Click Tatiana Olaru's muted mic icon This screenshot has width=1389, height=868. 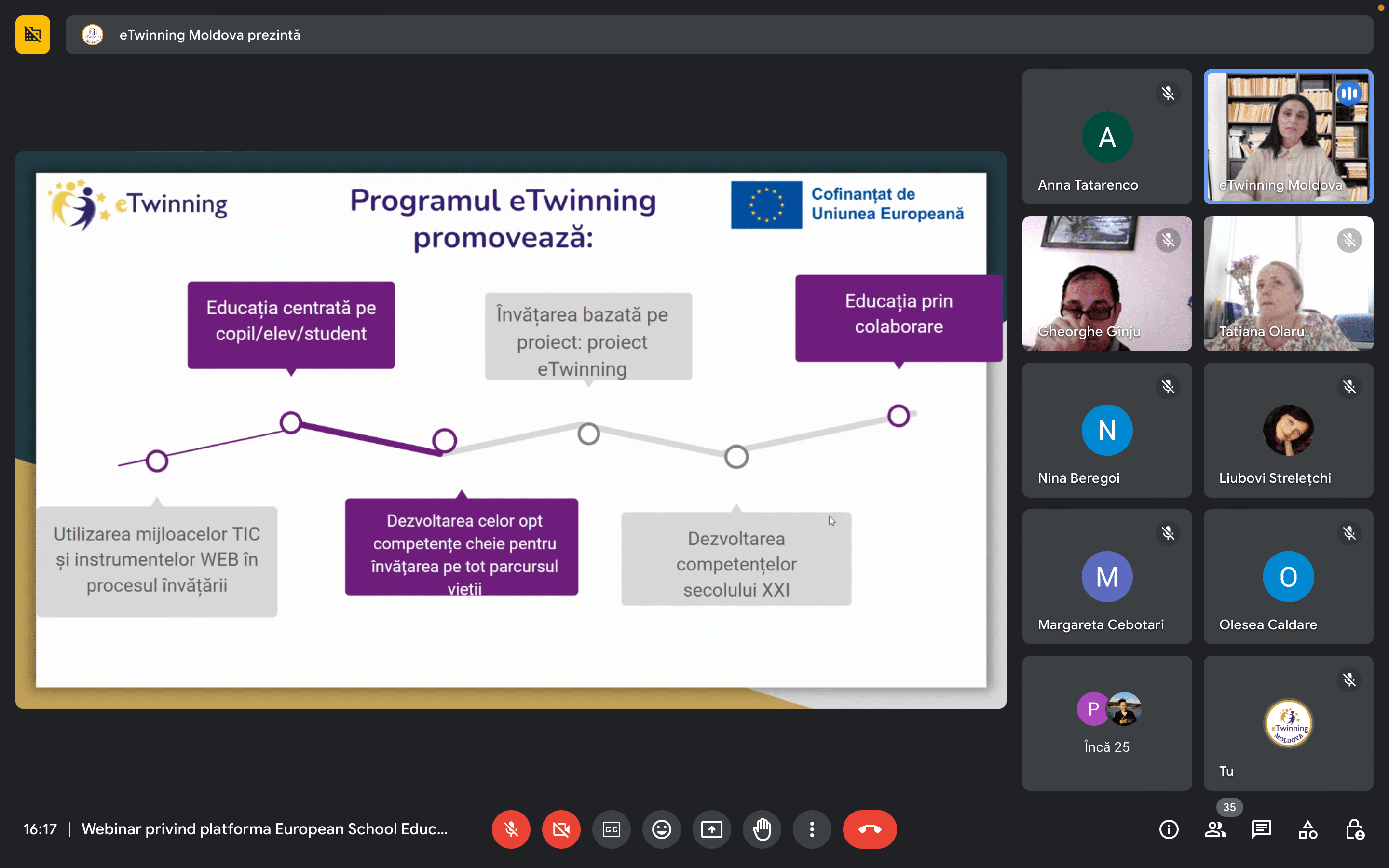pos(1349,240)
